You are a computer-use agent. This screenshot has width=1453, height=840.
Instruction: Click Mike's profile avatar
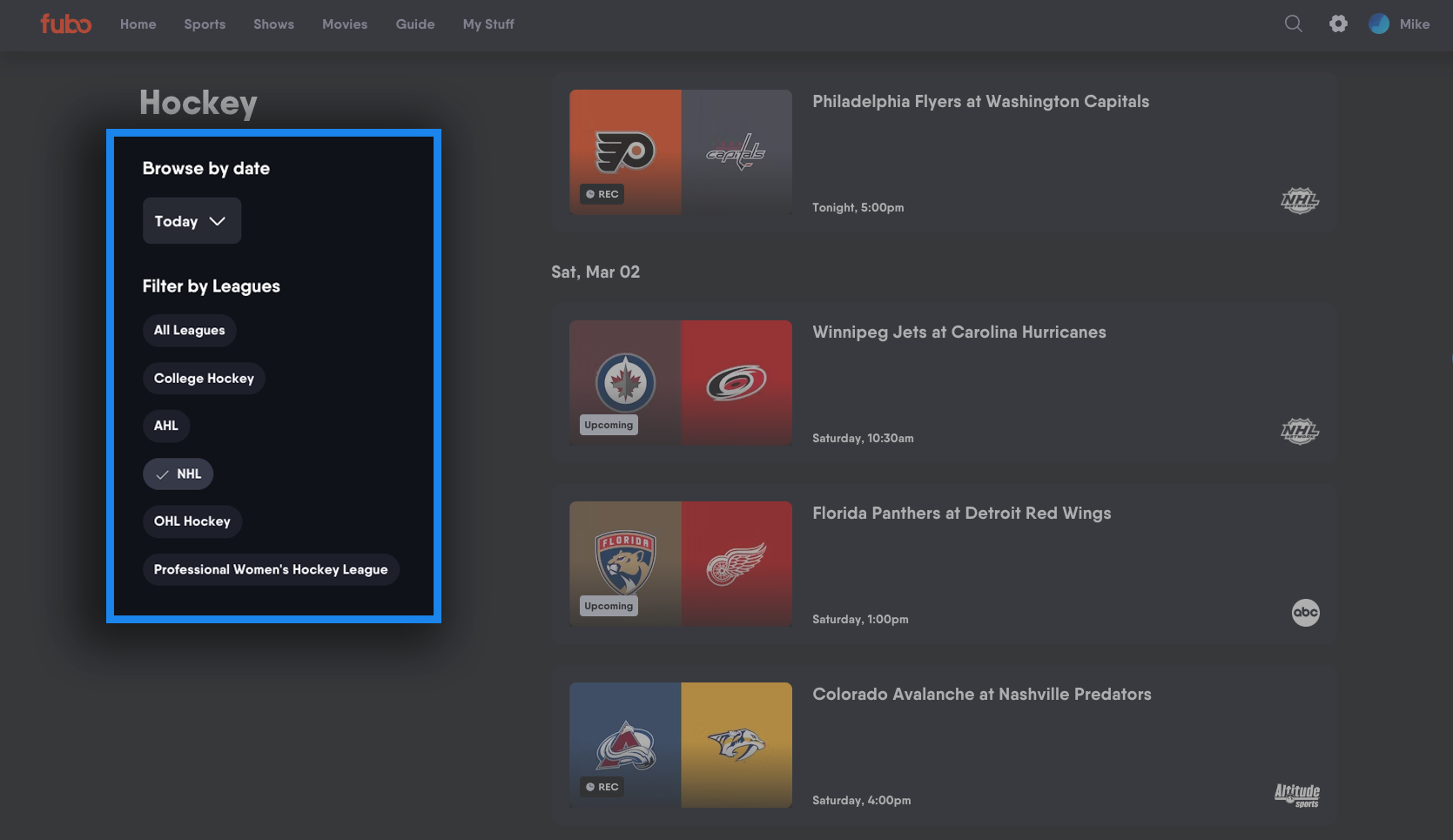point(1379,24)
